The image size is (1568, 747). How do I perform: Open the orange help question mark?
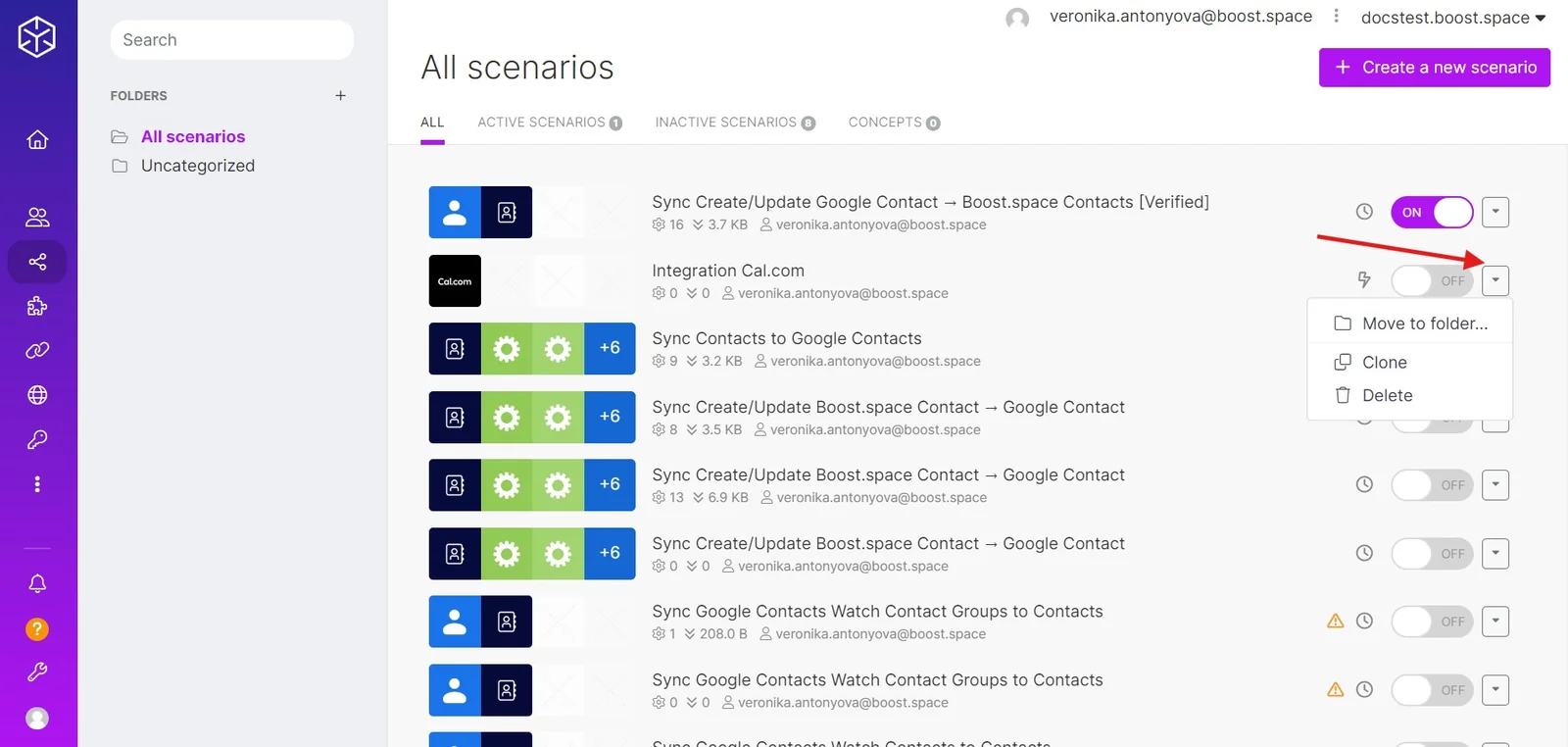point(37,628)
